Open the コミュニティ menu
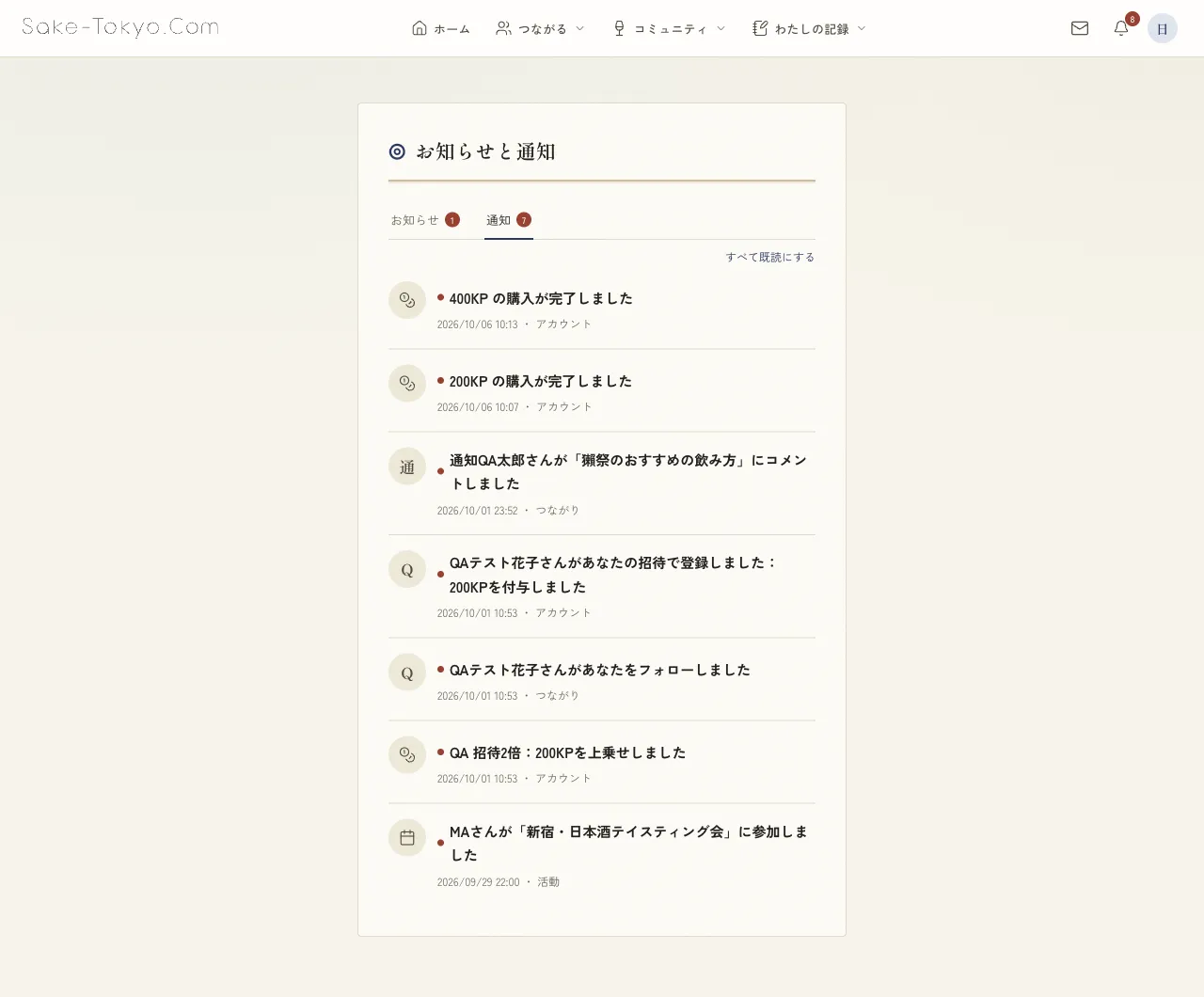This screenshot has height=997, width=1204. pos(669,28)
